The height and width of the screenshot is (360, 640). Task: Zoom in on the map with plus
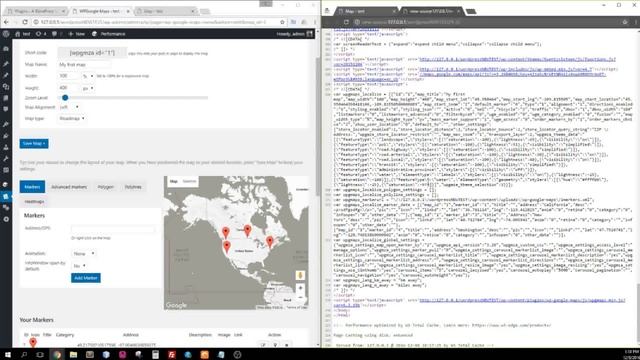point(300,288)
